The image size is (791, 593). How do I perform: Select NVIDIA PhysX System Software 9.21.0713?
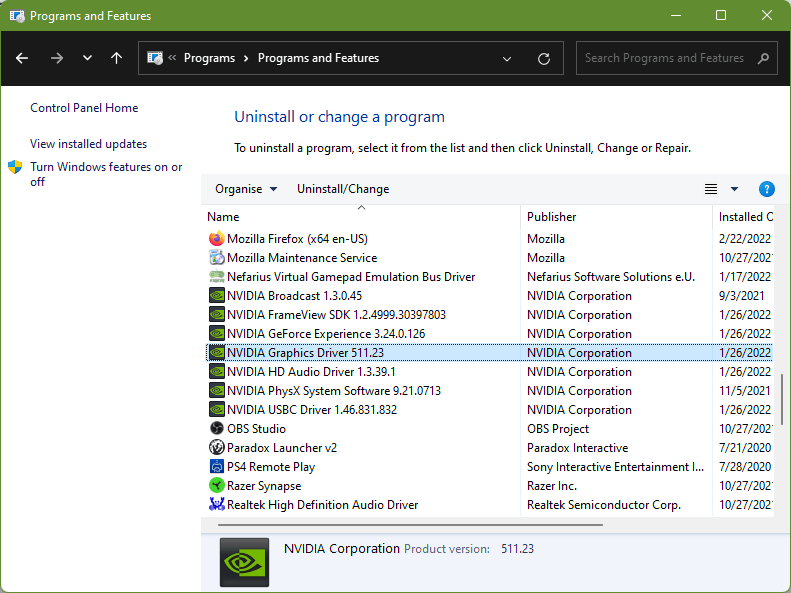click(x=334, y=391)
